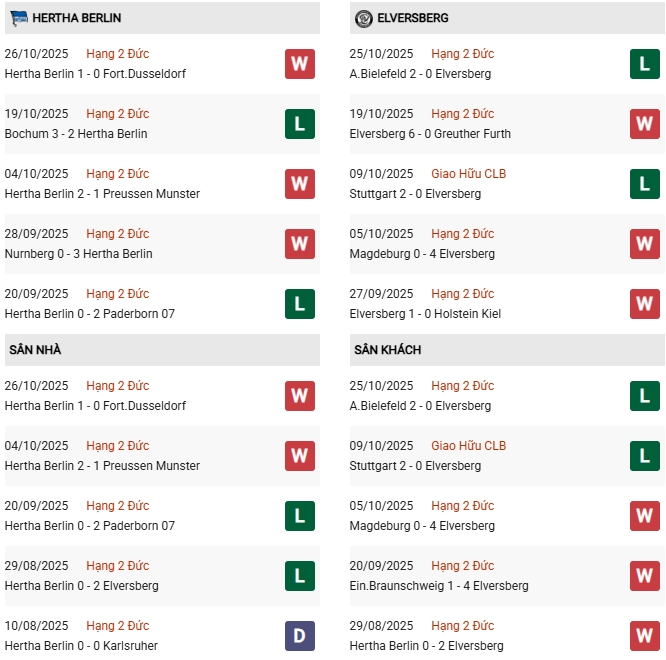Open the Elversberg 6 - 0 Greuther Furth match
Screen dimensions: 666x660
[430, 134]
